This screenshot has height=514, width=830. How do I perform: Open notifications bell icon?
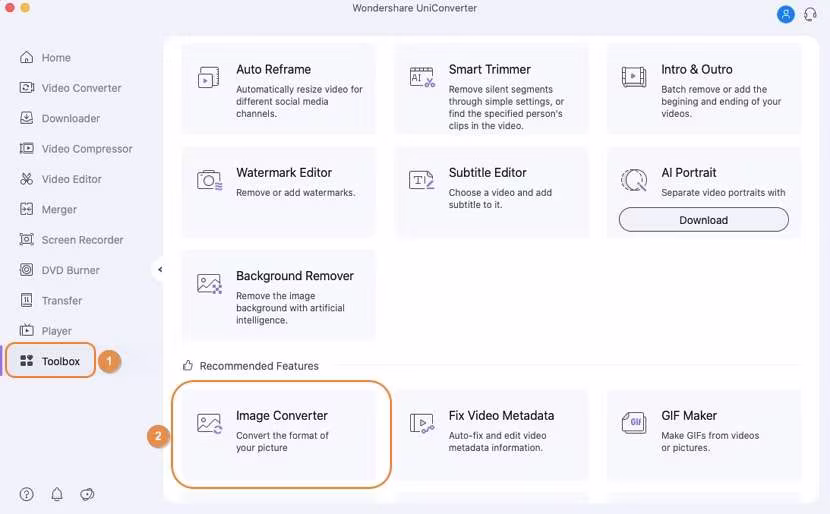(x=57, y=494)
